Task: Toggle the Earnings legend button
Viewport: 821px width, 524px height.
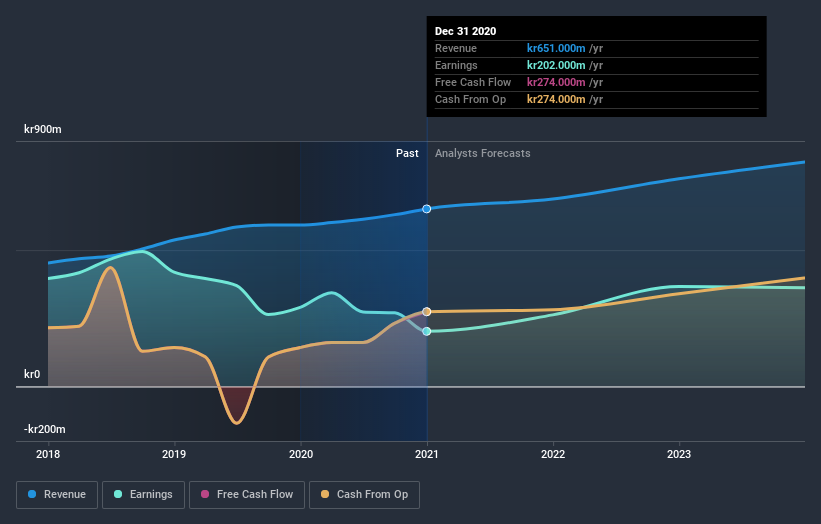Action: 143,495
